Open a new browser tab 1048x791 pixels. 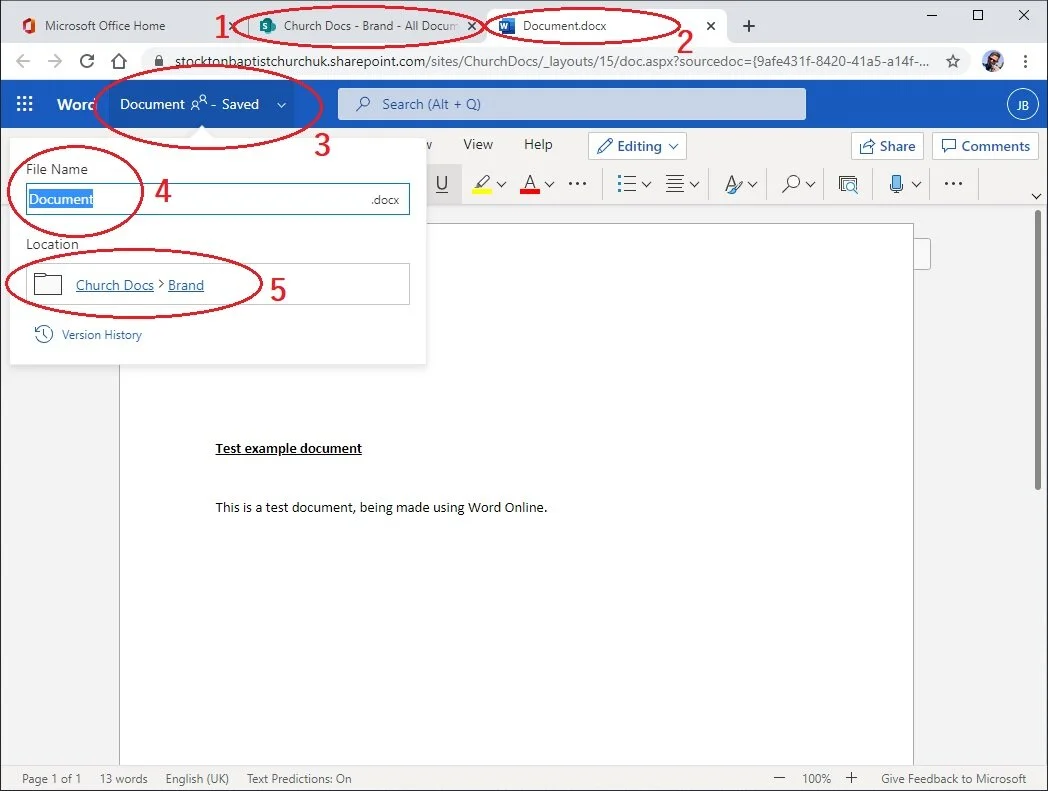749,26
